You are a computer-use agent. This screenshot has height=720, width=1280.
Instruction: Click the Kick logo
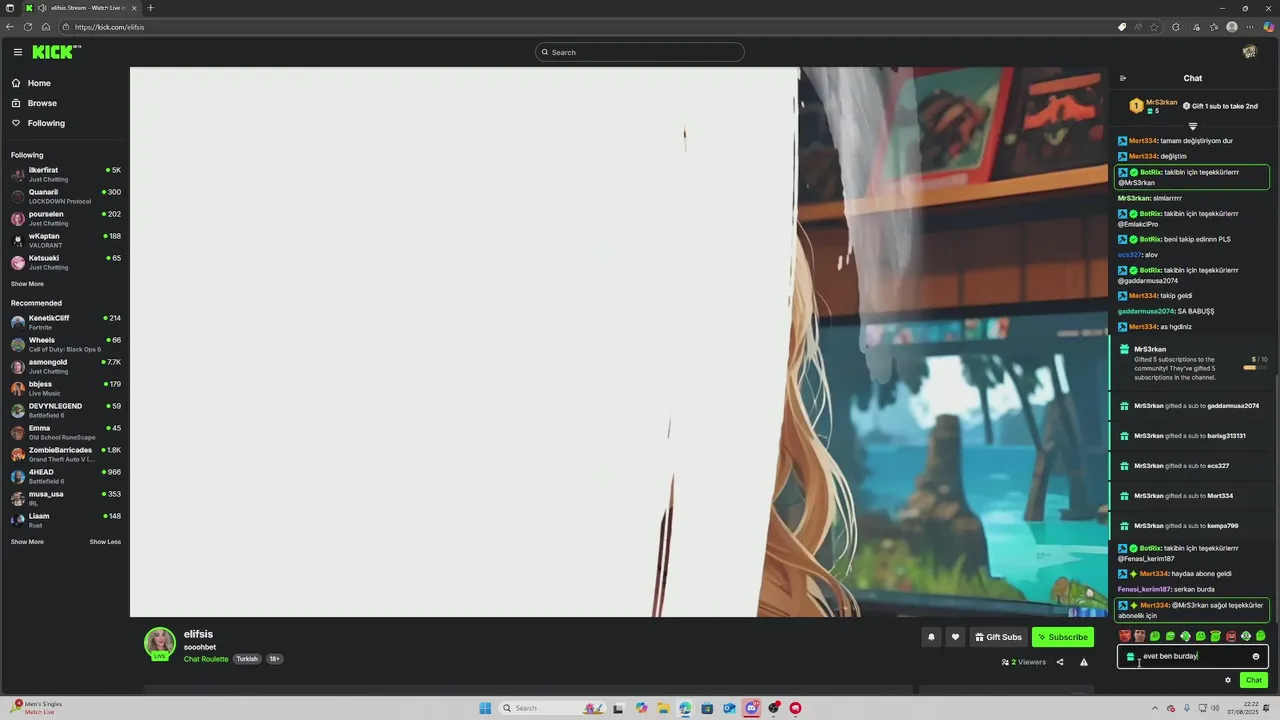coord(56,52)
